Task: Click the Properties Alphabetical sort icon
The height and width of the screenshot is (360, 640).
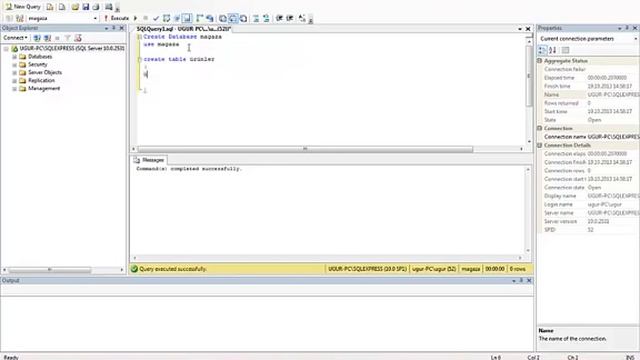Action: [x=553, y=50]
